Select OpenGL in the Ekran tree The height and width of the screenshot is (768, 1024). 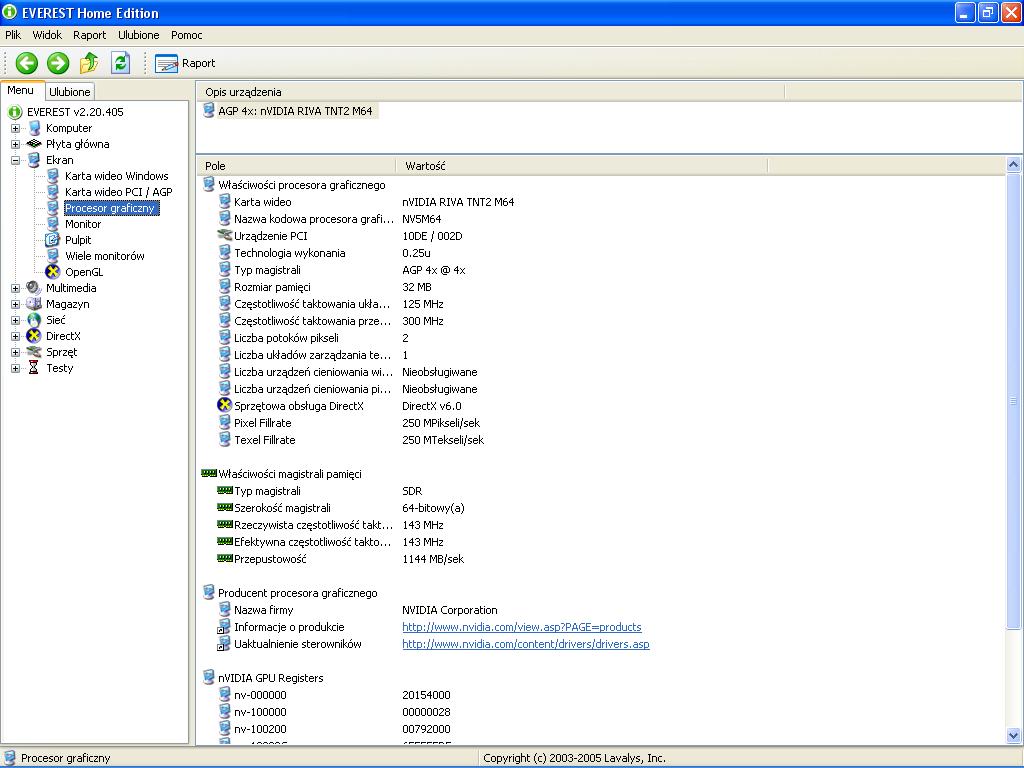pos(84,272)
